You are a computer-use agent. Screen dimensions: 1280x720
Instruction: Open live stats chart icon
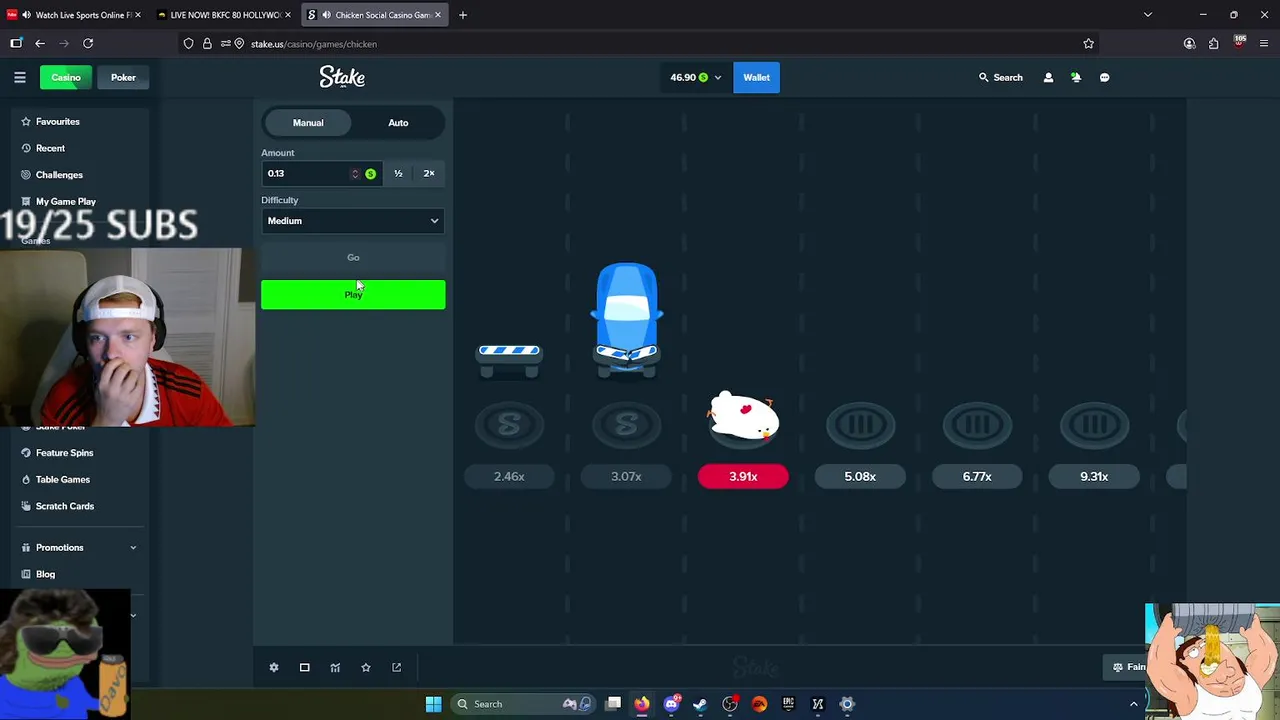(335, 667)
